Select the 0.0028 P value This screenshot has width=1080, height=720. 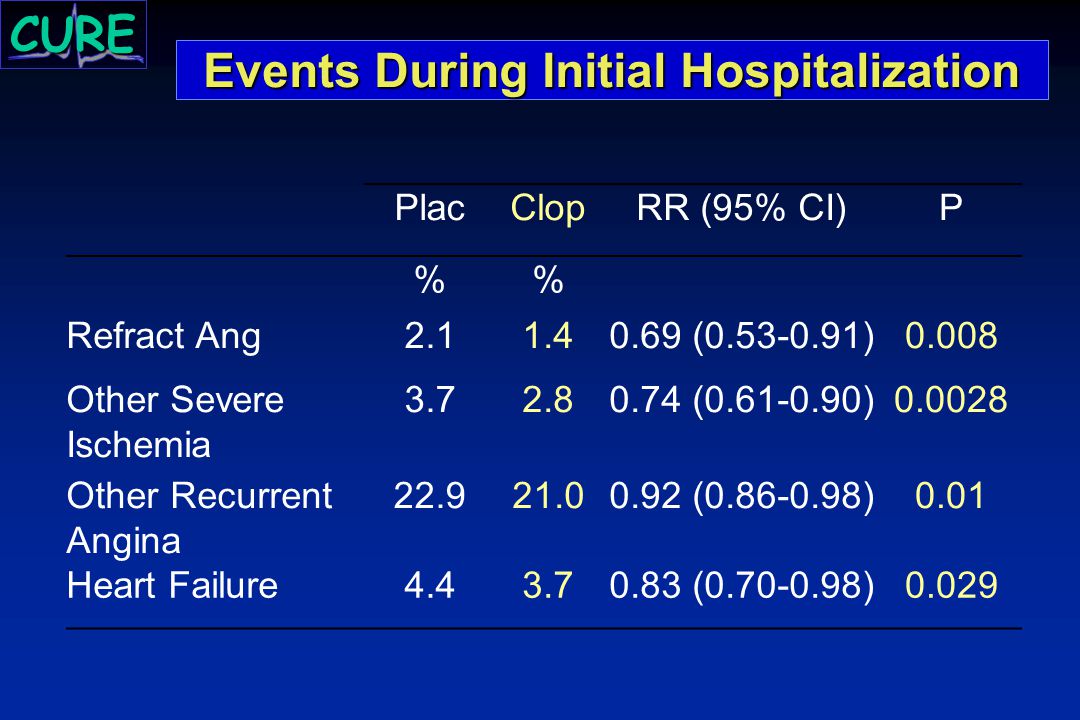[x=951, y=400]
